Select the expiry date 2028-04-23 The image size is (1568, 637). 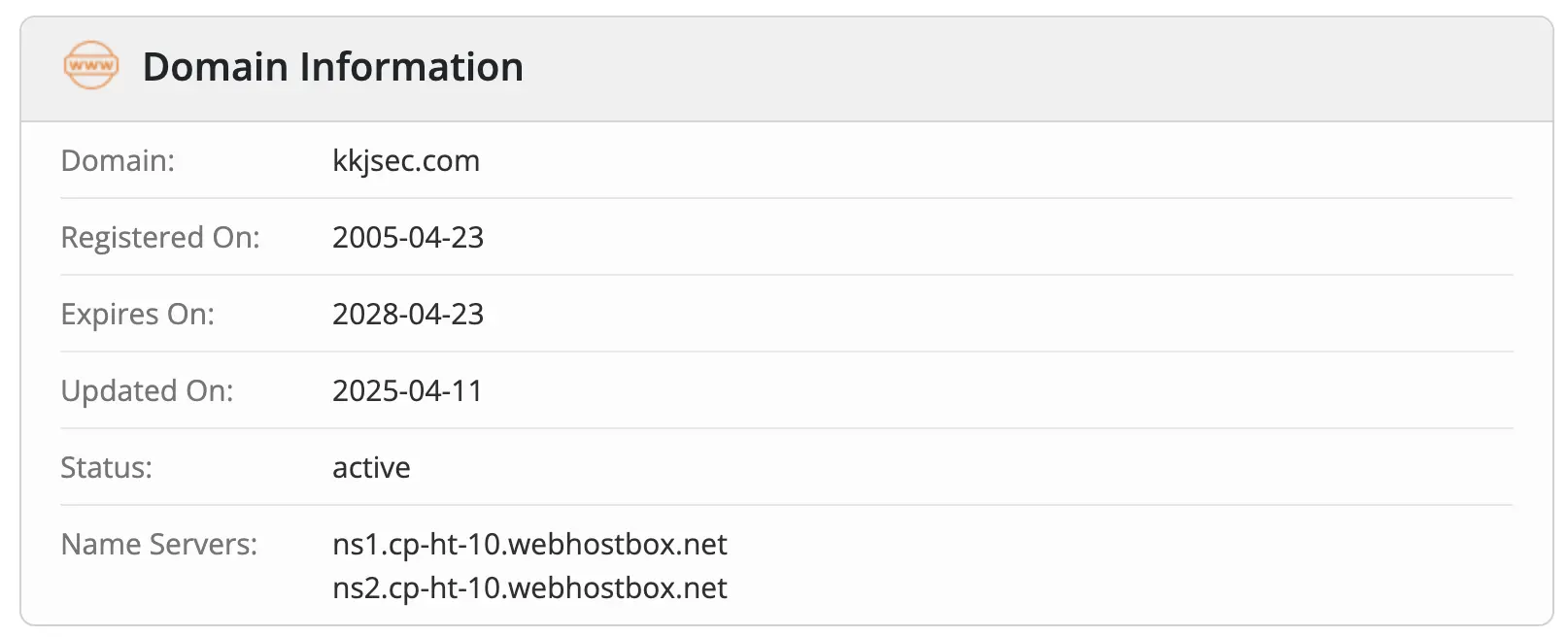click(x=407, y=314)
